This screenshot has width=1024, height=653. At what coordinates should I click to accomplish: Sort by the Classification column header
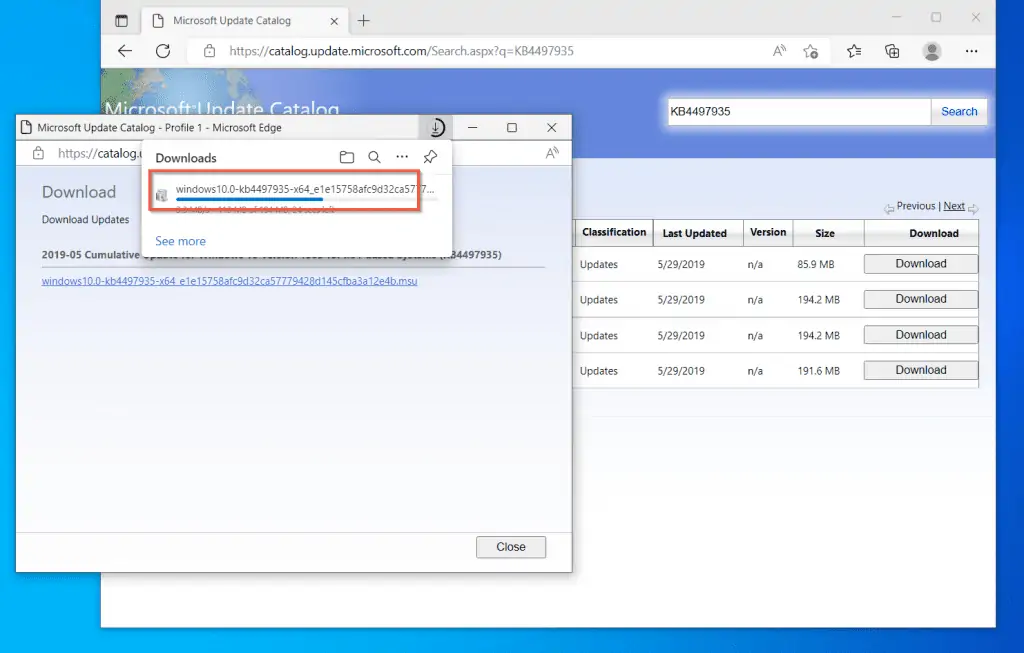(614, 232)
